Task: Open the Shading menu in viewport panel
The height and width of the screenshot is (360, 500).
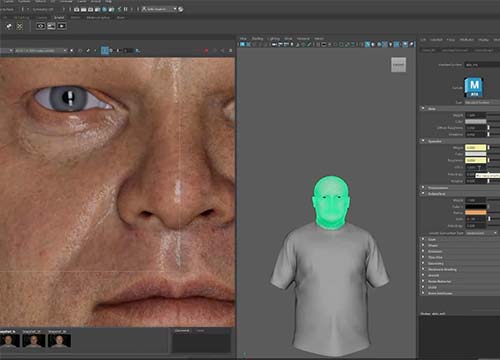Action: tap(257, 39)
